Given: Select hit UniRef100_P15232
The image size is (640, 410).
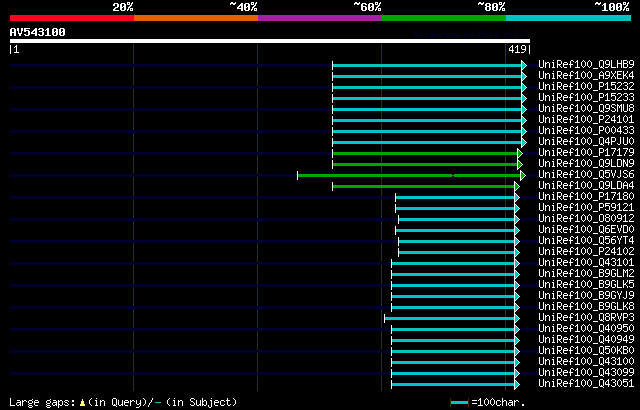Looking at the screenshot, I should (586, 86).
